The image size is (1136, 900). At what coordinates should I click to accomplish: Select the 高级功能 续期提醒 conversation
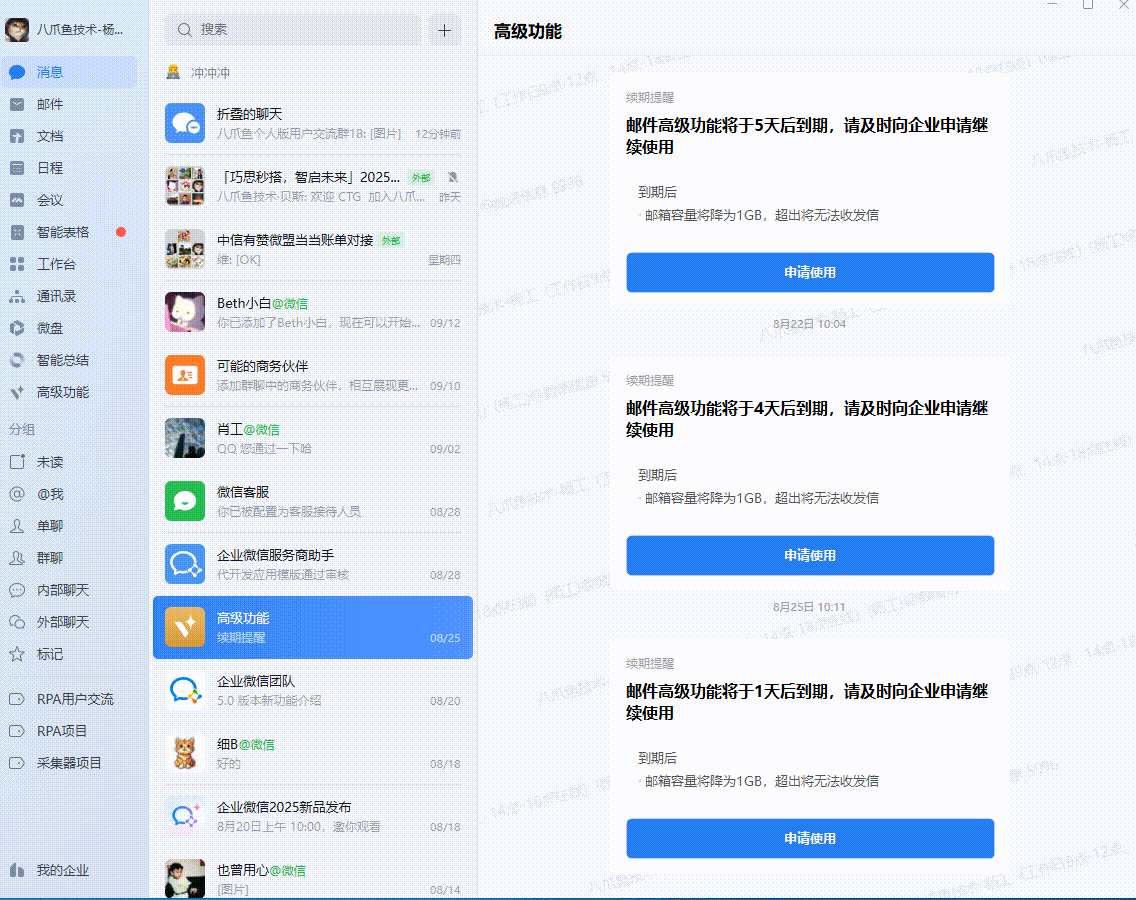tap(313, 628)
